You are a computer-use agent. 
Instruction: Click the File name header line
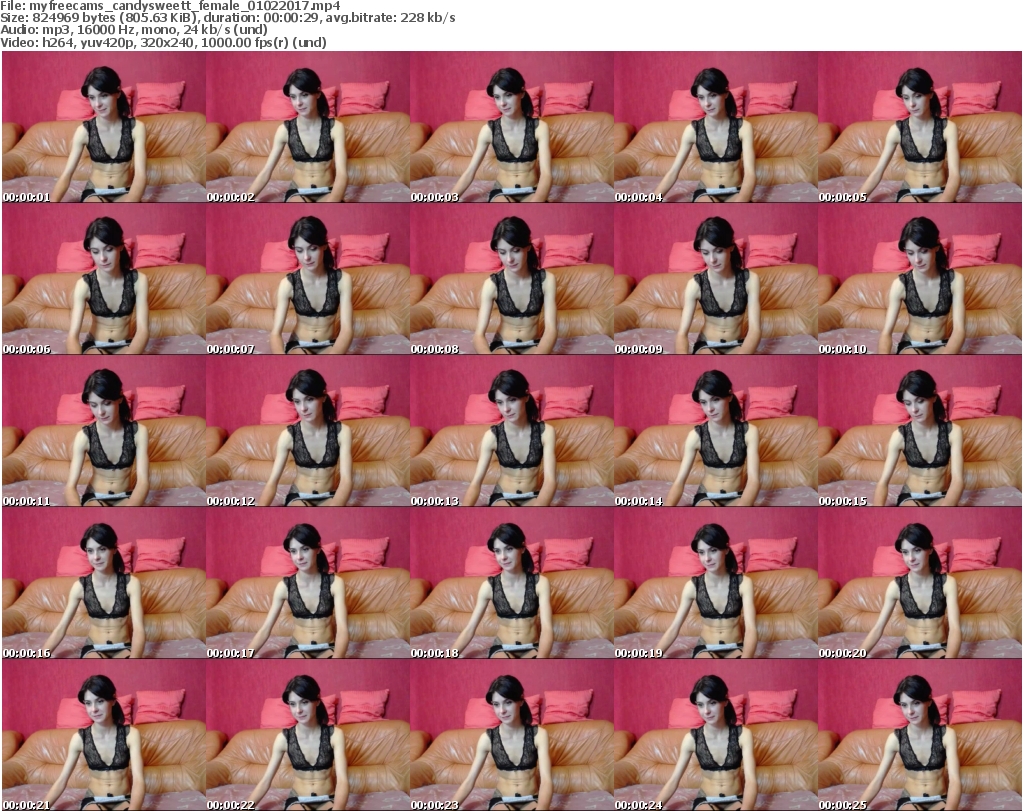tap(170, 5)
